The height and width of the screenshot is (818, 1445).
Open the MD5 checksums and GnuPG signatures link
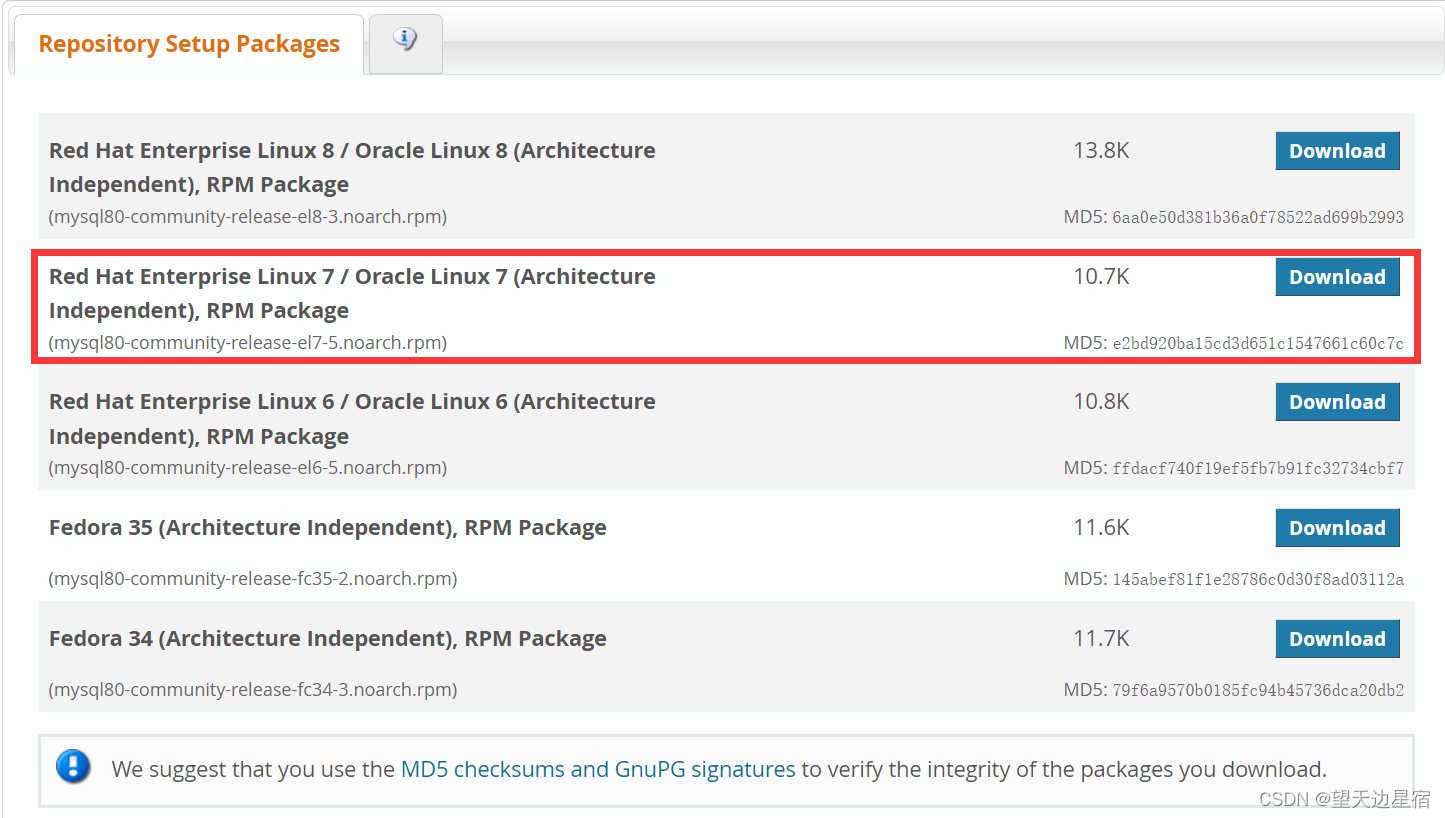coord(598,769)
